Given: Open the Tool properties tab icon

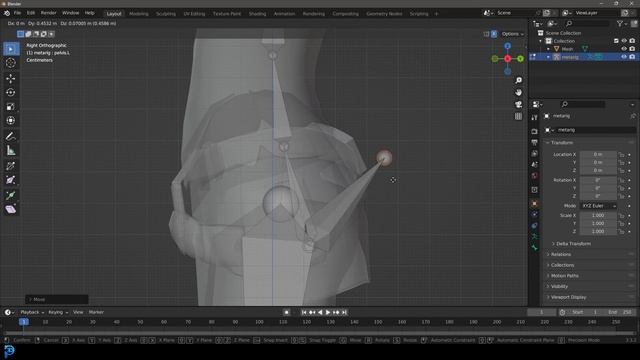Looking at the screenshot, I should pos(534,118).
